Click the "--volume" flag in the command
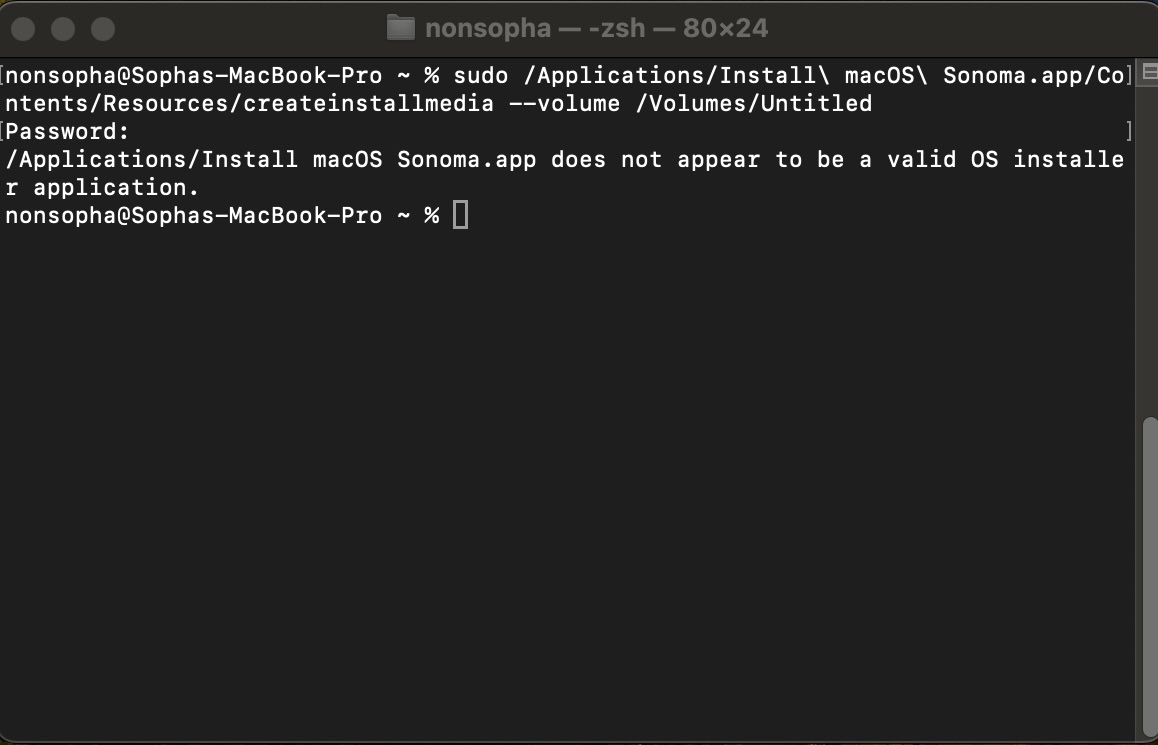1158x745 pixels. pyautogui.click(x=565, y=103)
